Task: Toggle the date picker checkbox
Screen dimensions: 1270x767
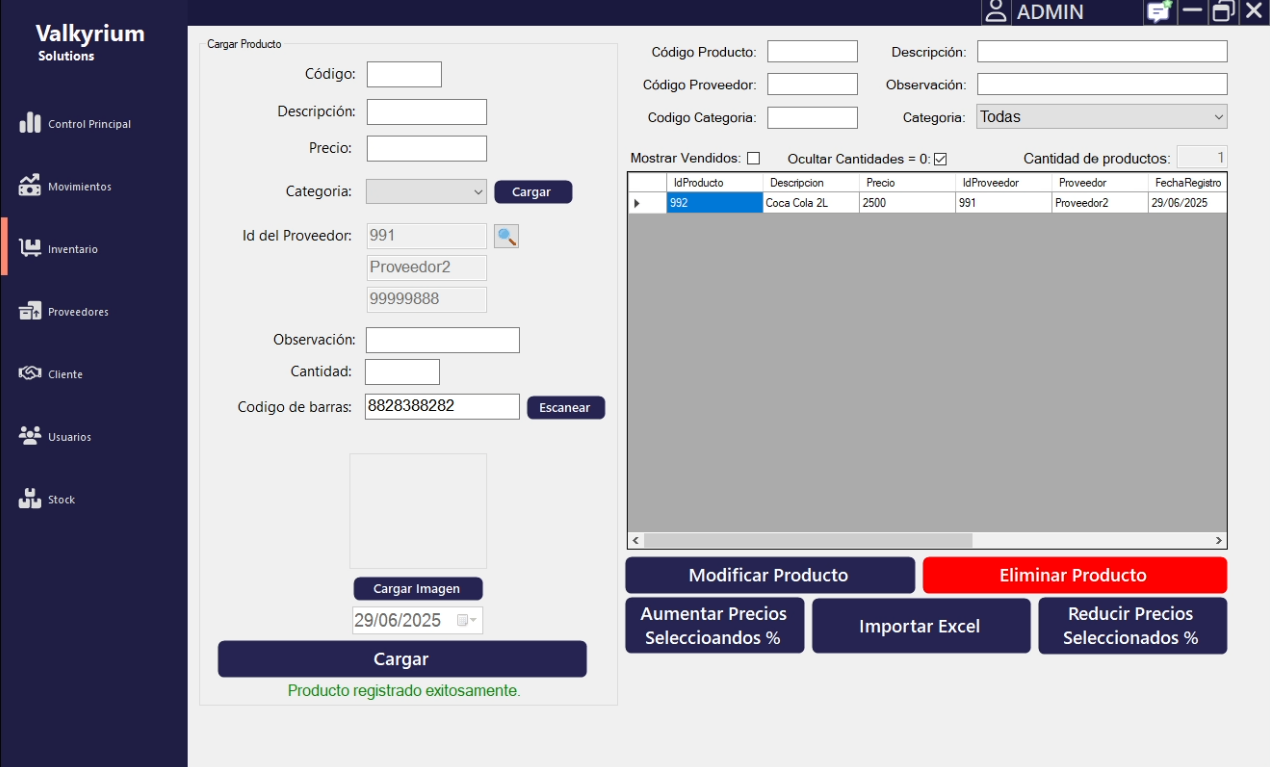Action: [462, 620]
